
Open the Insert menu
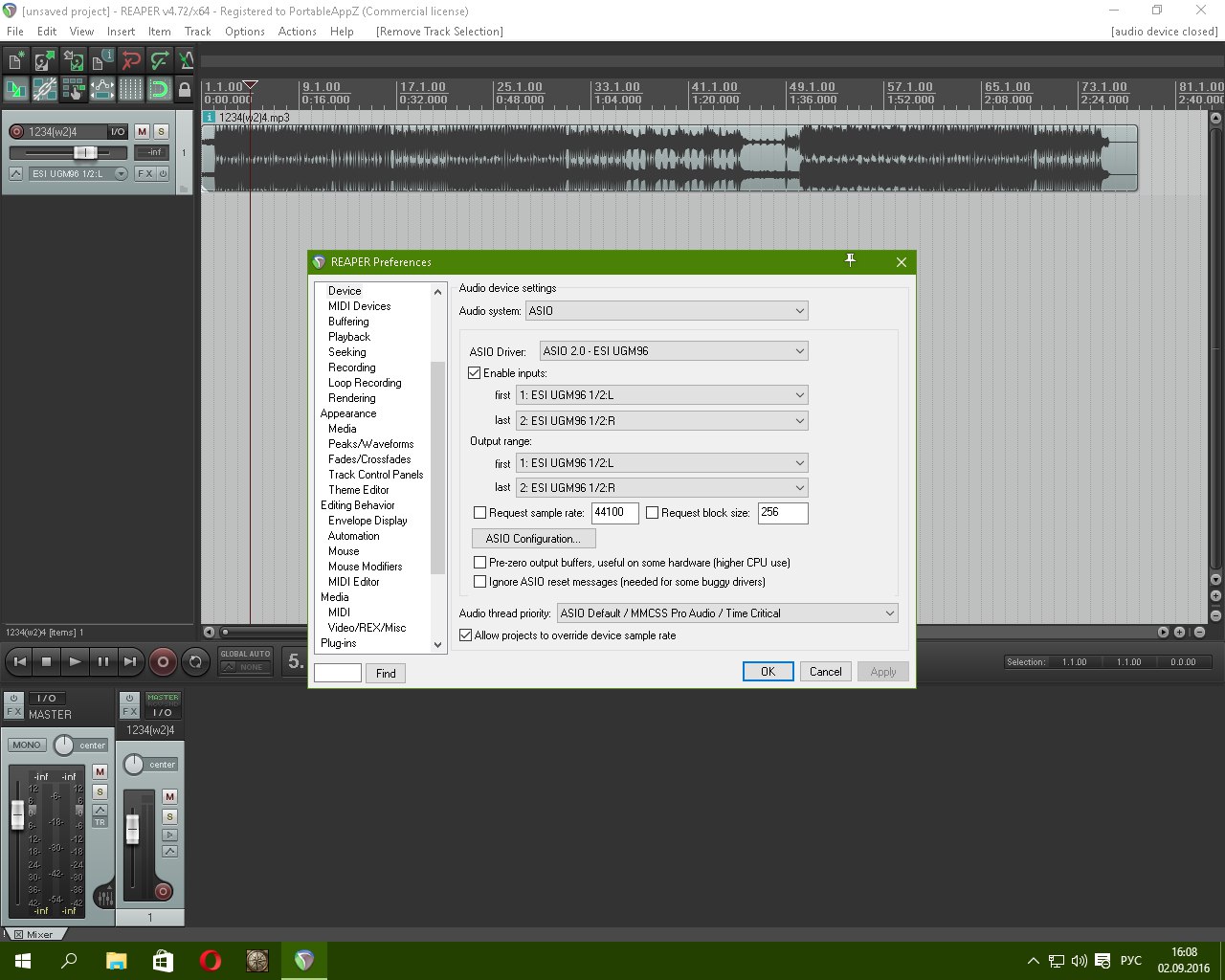pos(121,32)
